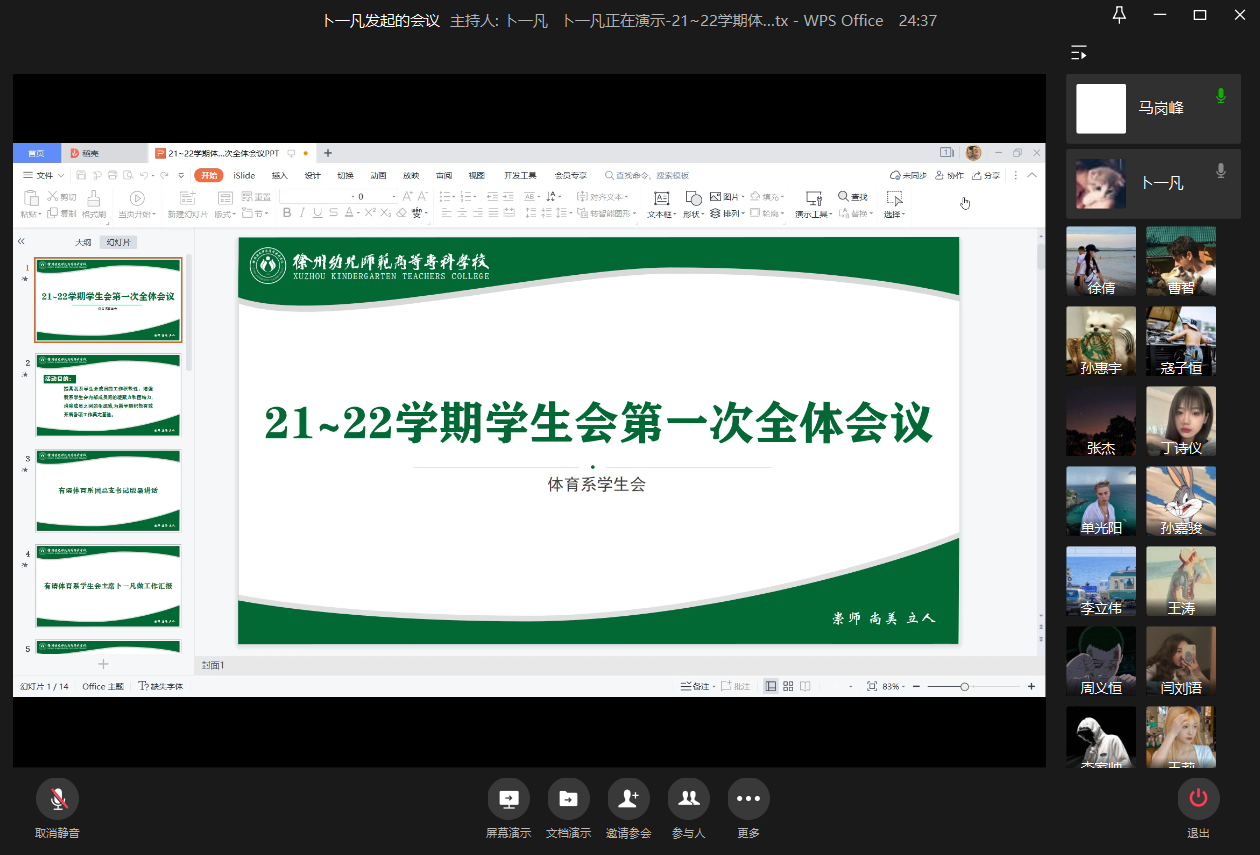
Task: Collapse the slide panel with double-chevron
Action: [22, 242]
